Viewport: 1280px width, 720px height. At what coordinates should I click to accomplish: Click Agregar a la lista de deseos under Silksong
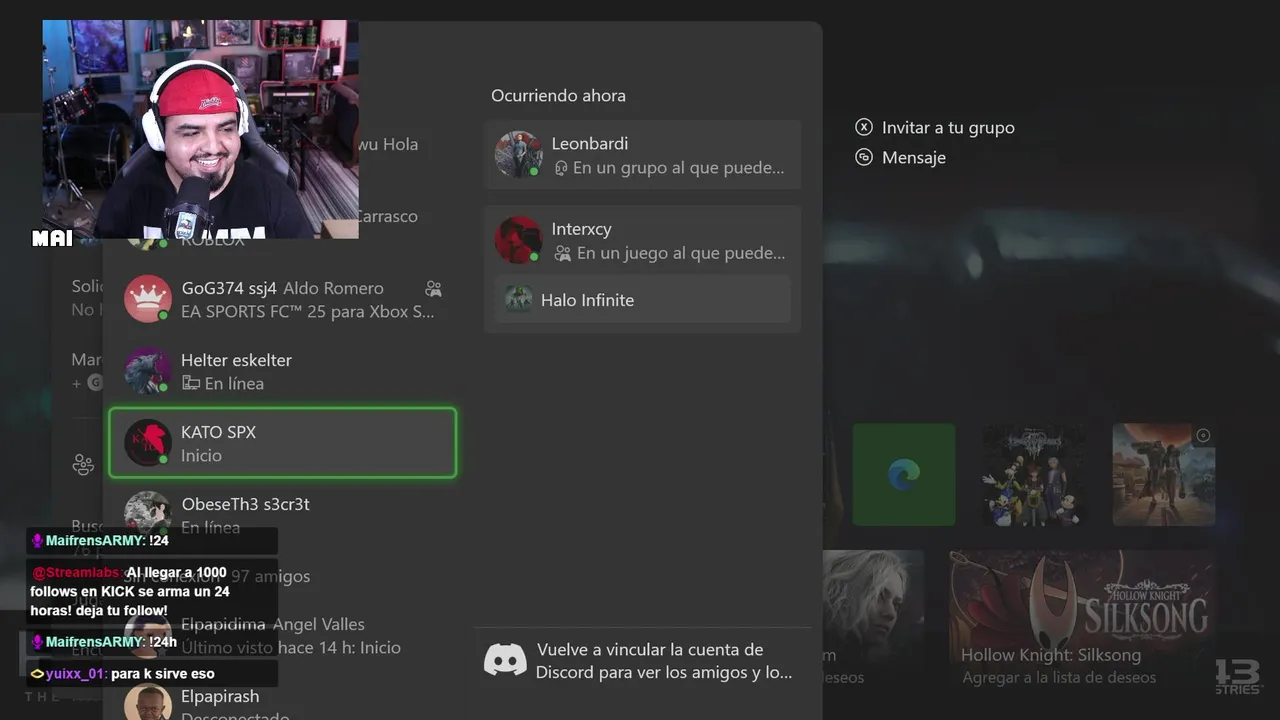tap(1059, 678)
